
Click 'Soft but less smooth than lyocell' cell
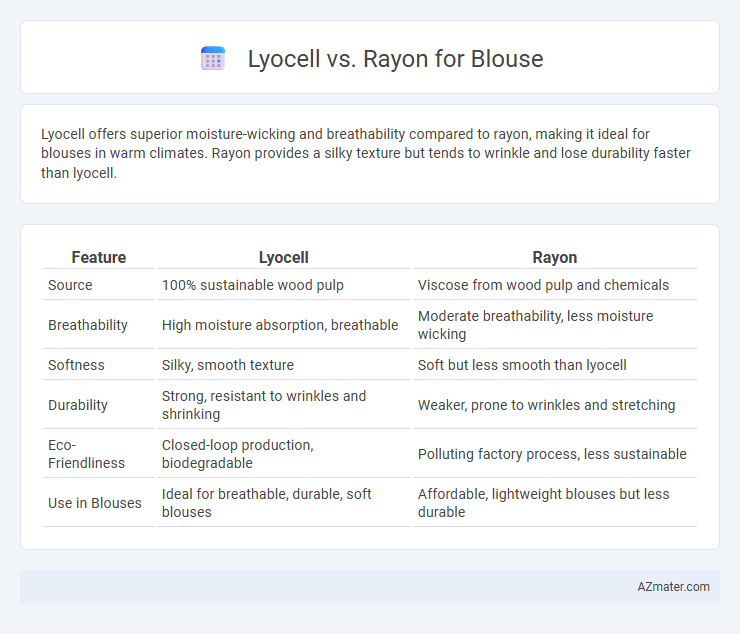click(522, 364)
